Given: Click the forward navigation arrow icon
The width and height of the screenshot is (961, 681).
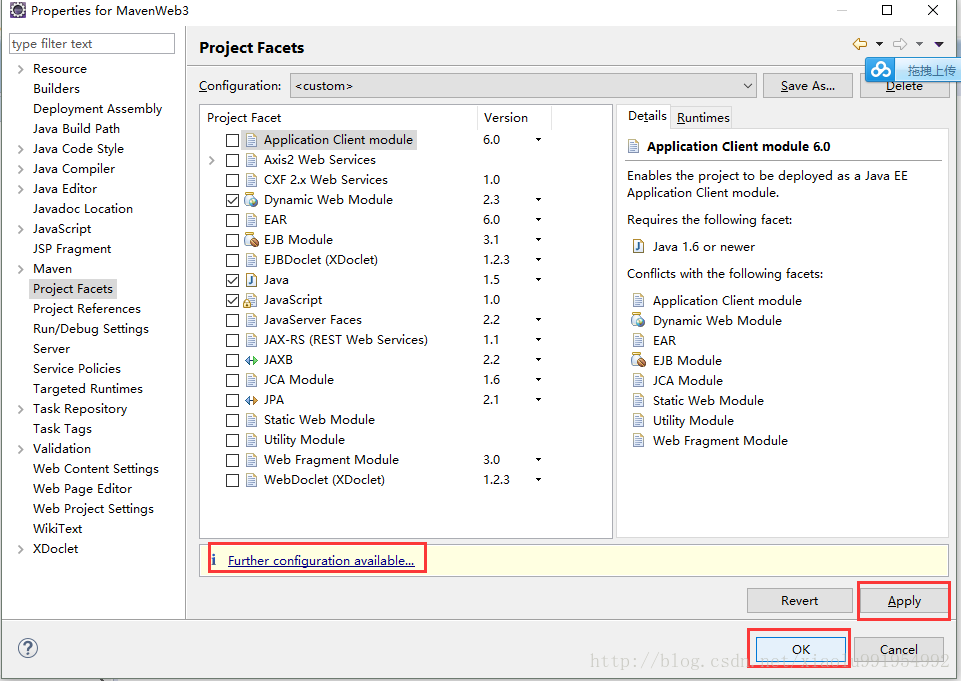Looking at the screenshot, I should pos(900,44).
